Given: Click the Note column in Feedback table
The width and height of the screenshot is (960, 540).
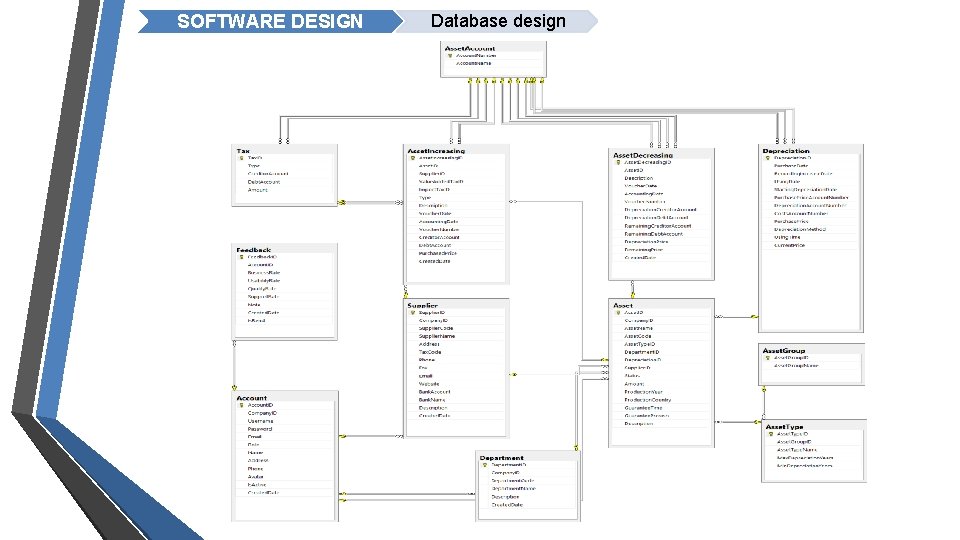Looking at the screenshot, I should [254, 305].
